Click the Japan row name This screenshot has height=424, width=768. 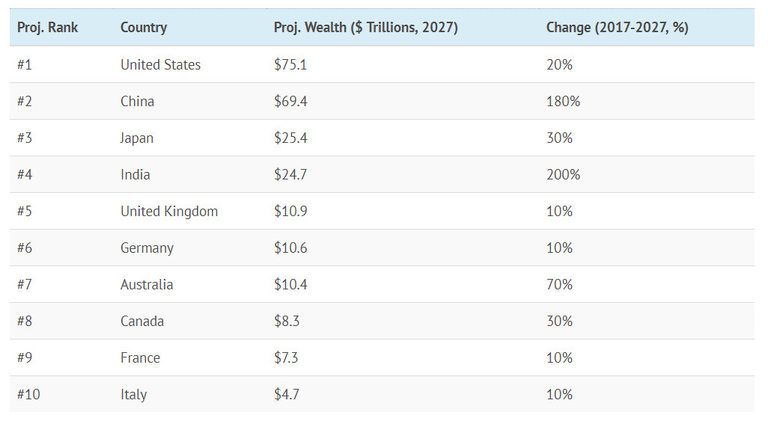137,138
